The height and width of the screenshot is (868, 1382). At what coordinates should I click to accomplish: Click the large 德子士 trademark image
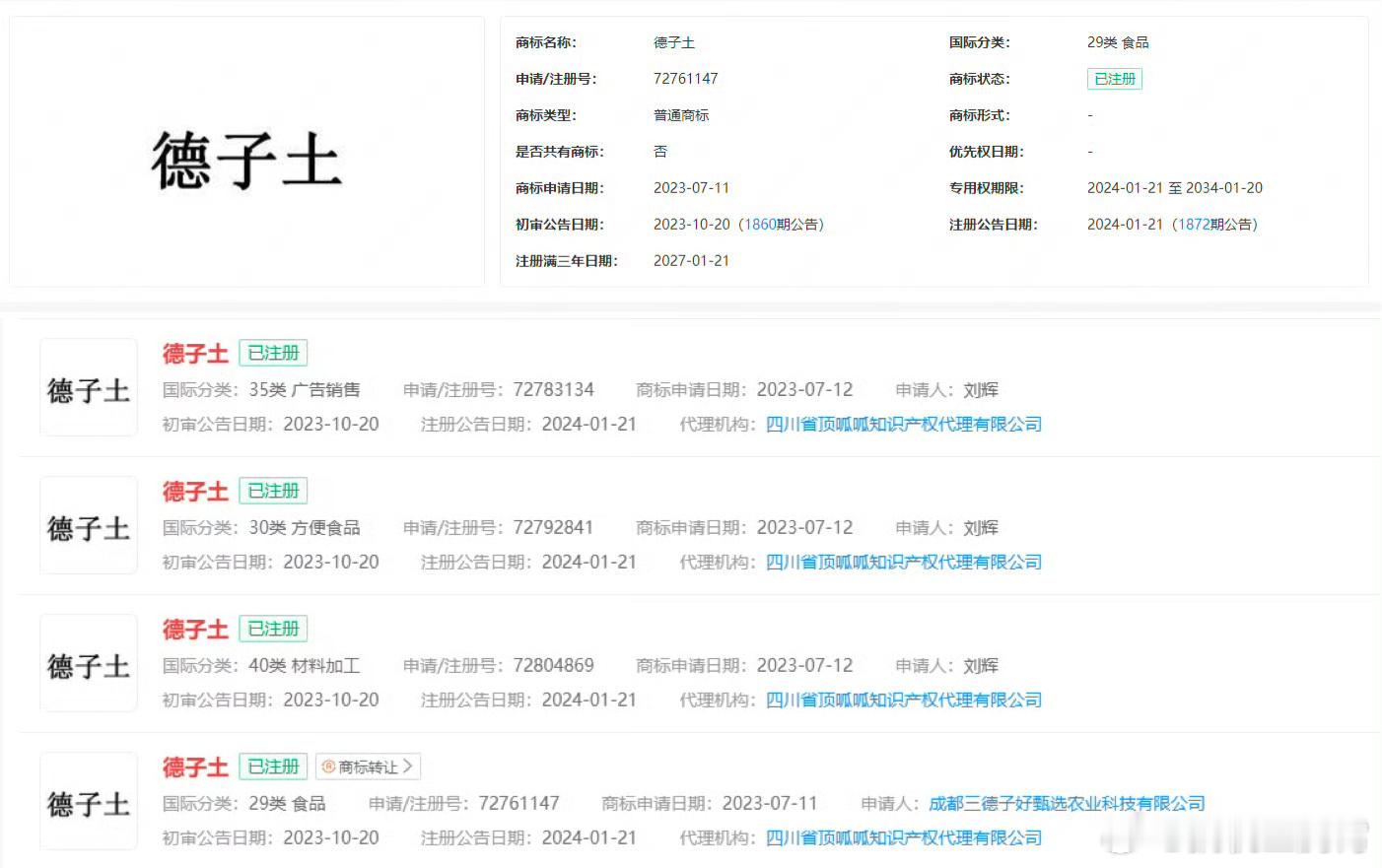[x=246, y=161]
